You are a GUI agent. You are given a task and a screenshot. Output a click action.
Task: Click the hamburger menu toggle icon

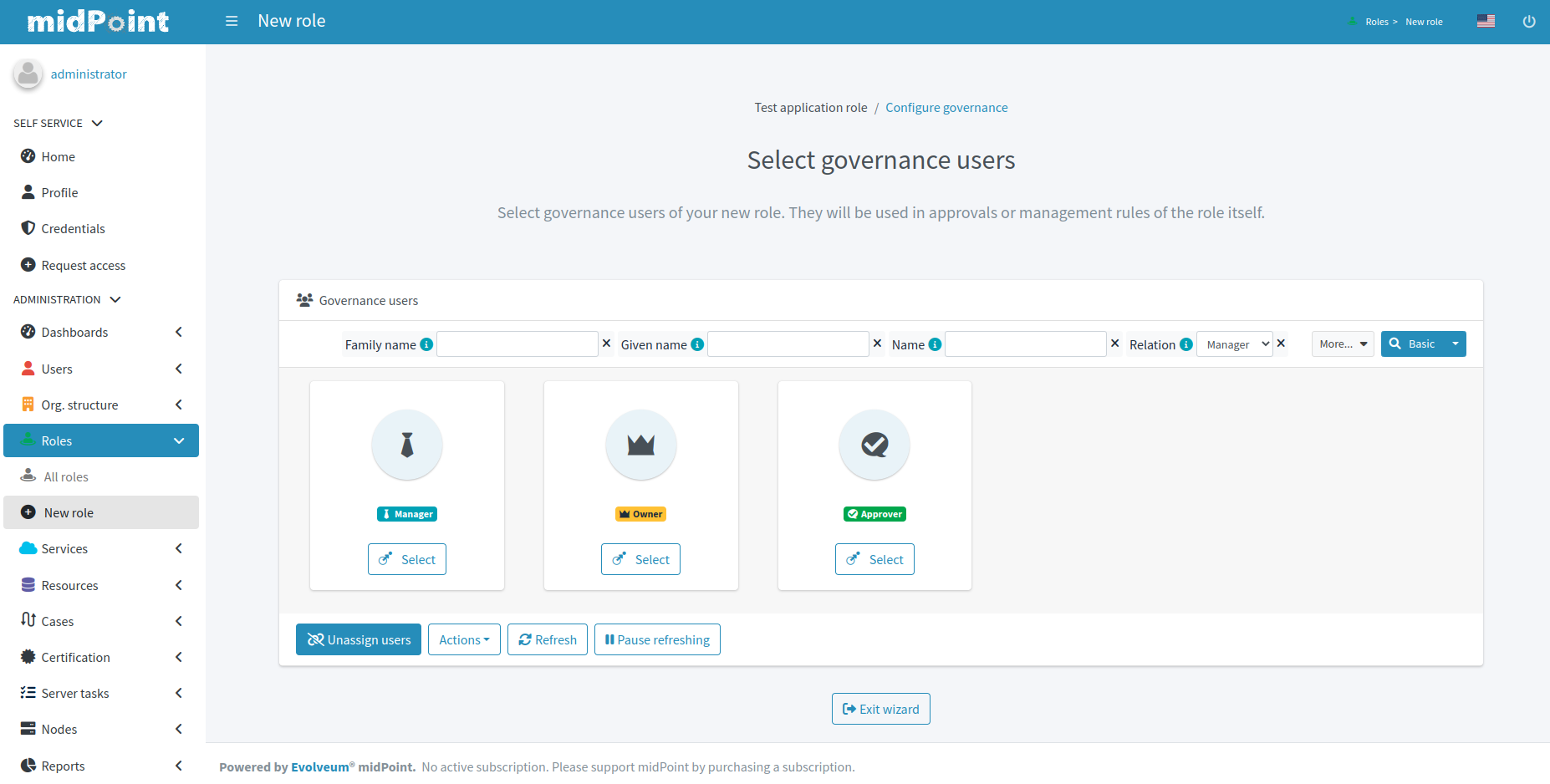point(232,21)
